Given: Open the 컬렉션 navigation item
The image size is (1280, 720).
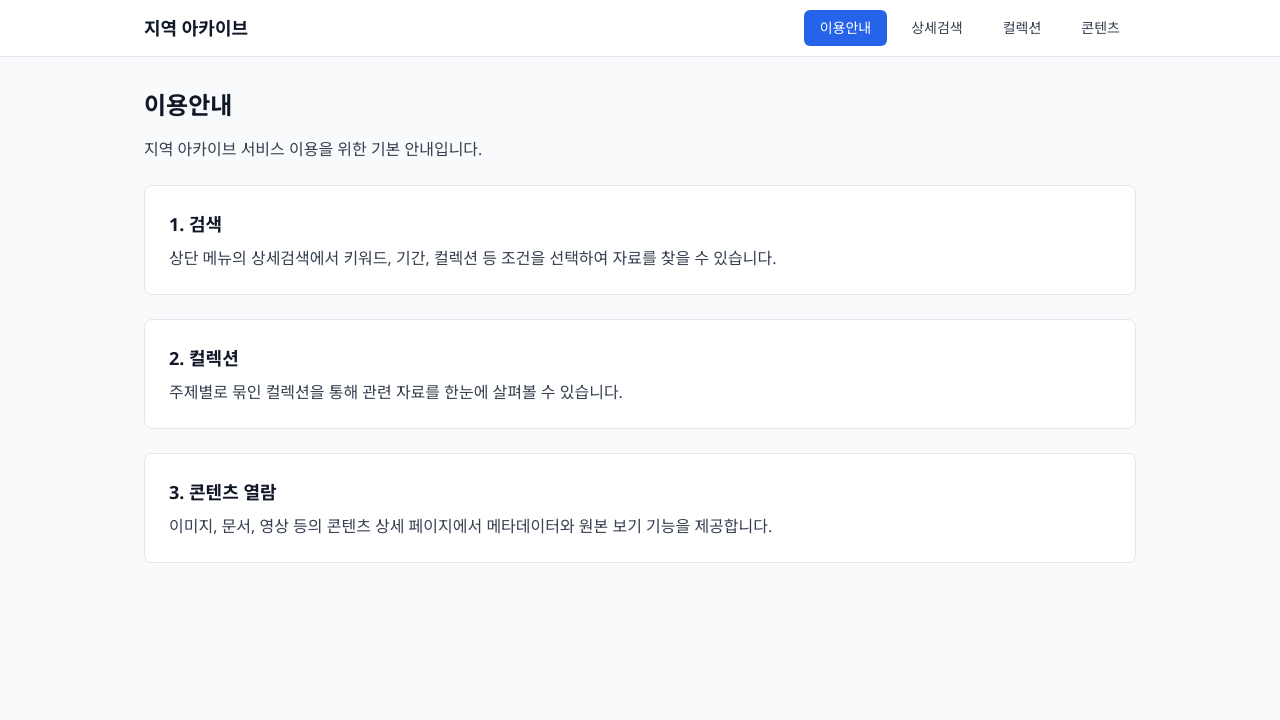Looking at the screenshot, I should coord(1021,28).
